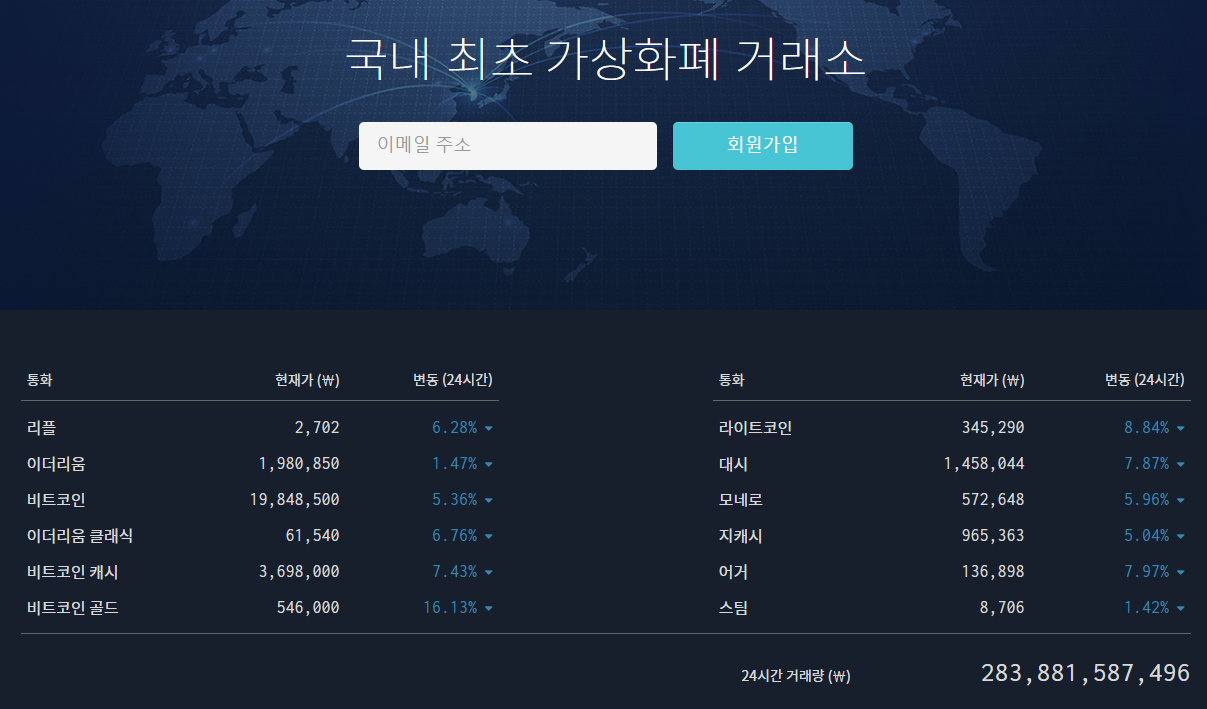
Task: Click the price 572,648
Action: tap(993, 500)
